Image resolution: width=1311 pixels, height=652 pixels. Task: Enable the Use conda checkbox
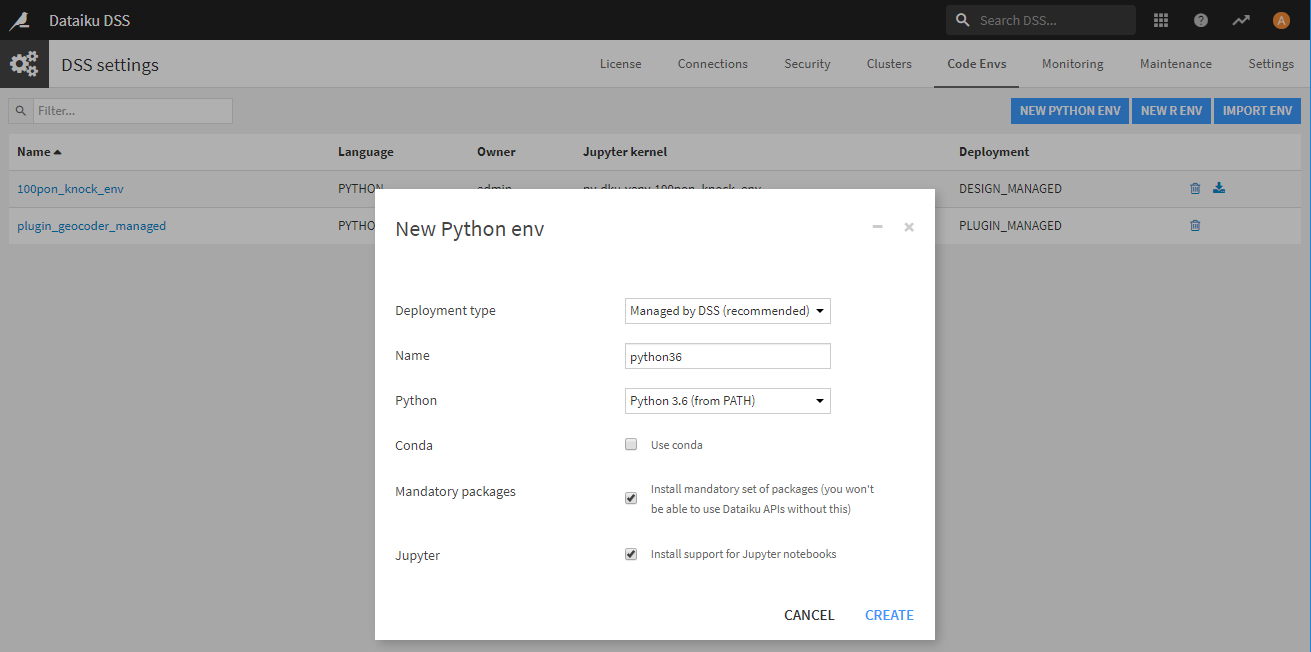coord(631,445)
